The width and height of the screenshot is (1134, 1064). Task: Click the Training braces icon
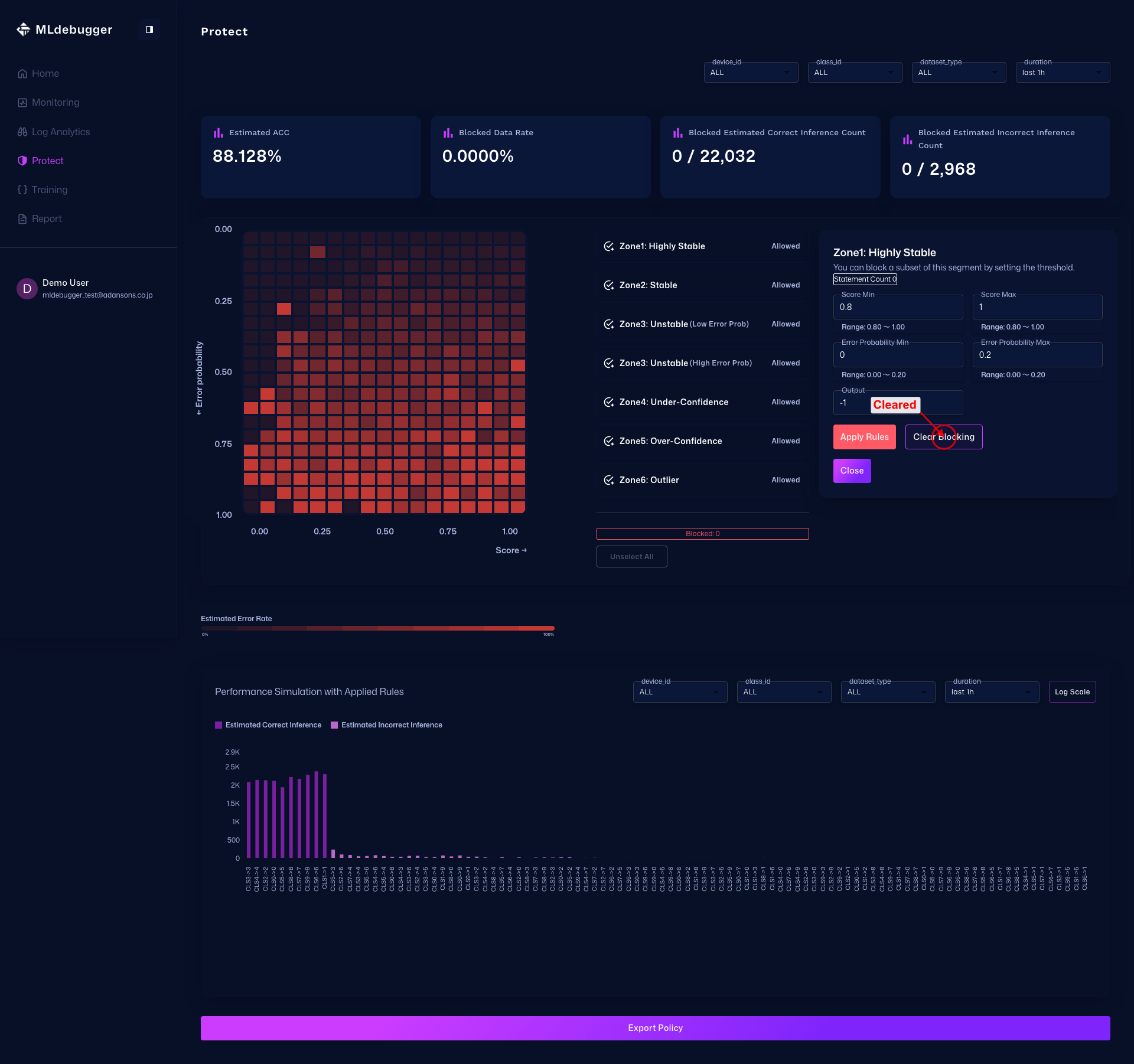point(22,190)
